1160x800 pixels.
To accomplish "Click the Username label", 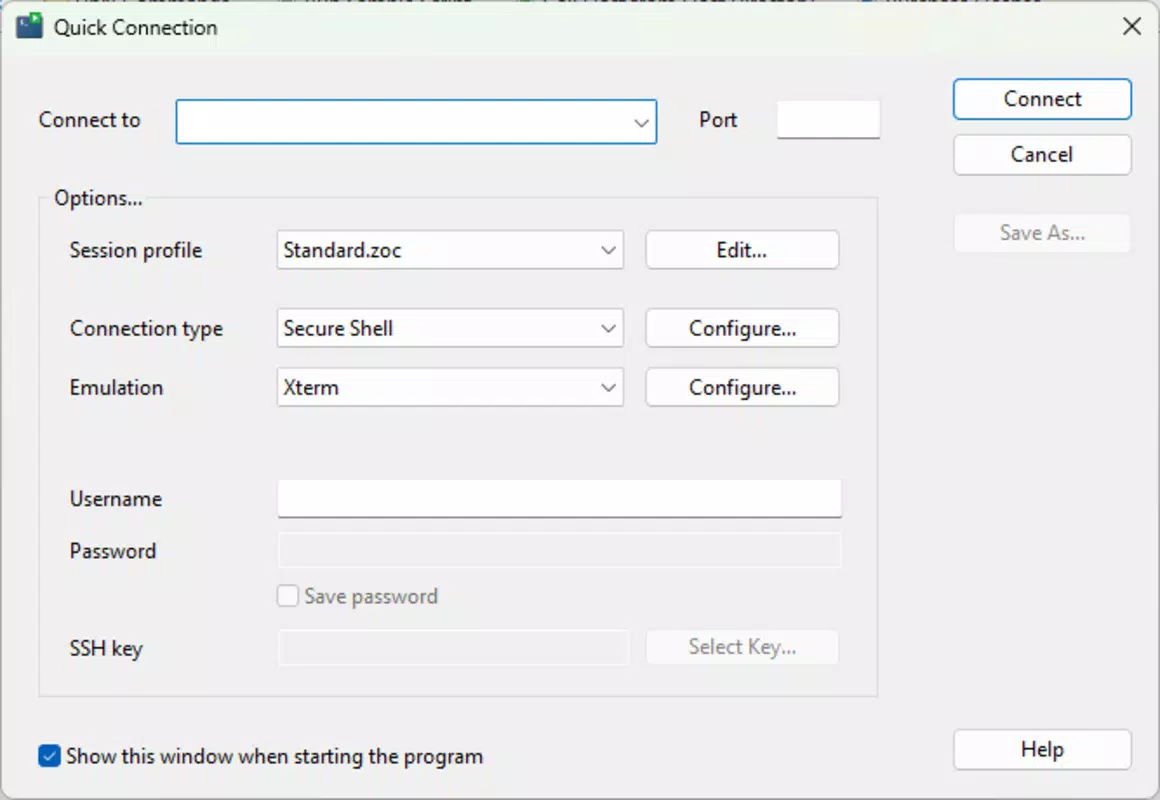I will 115,499.
